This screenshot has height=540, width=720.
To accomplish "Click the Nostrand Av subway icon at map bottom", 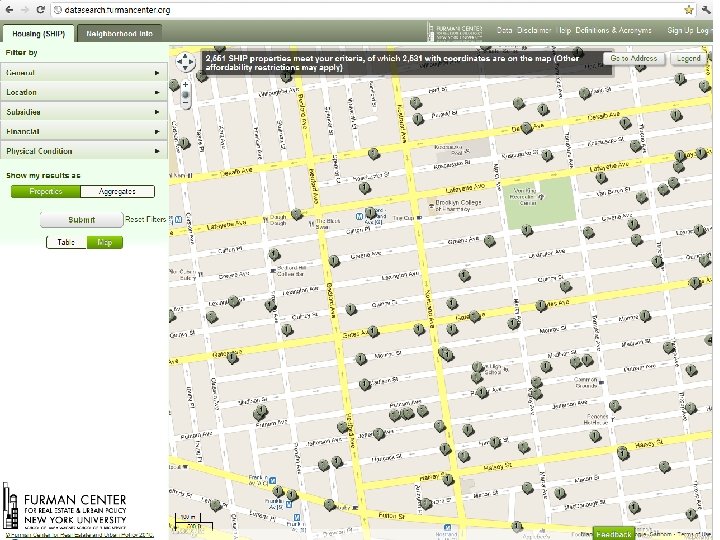I will tap(448, 528).
